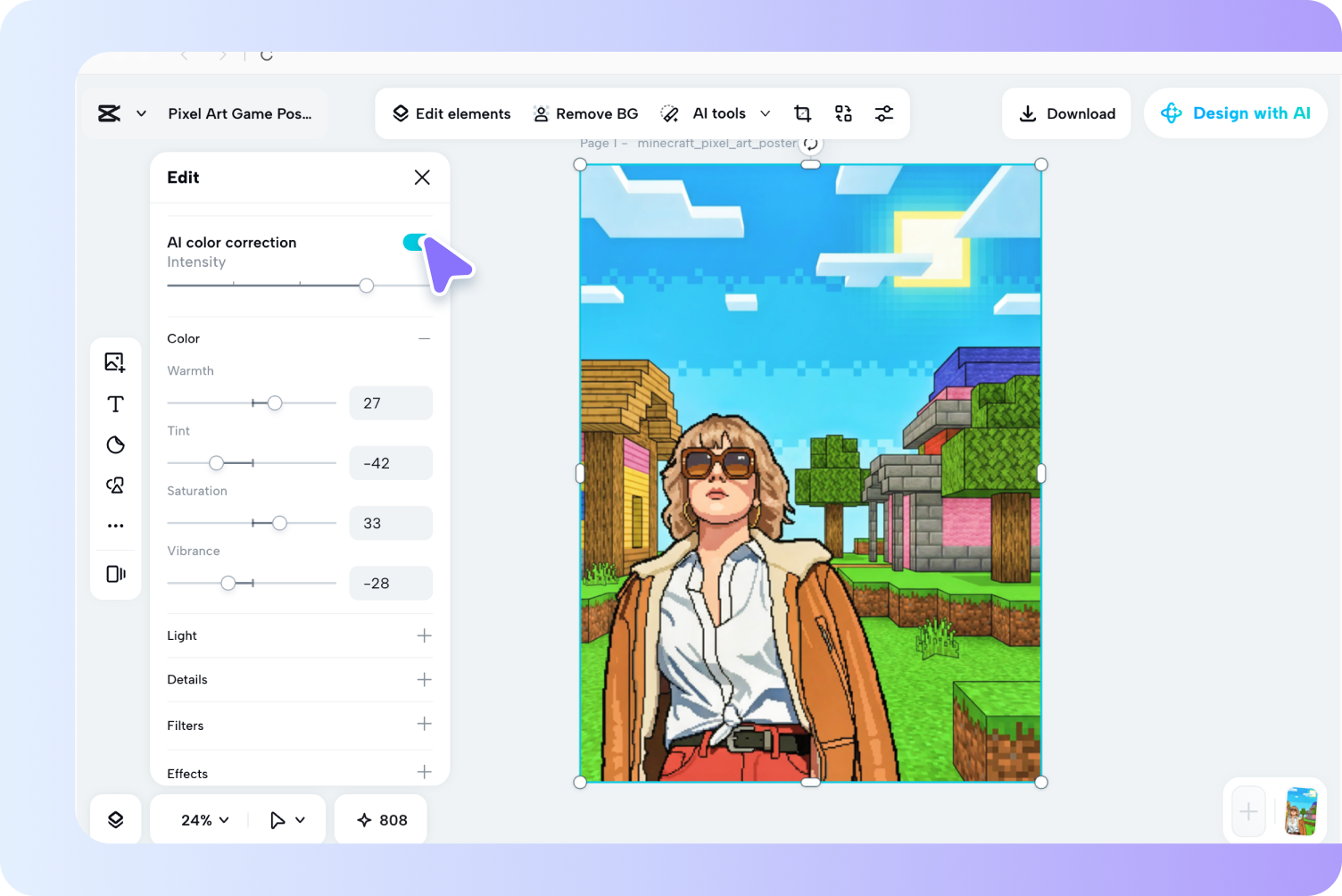Click the Resize canvas icon in the sidebar
The image size is (1342, 896).
tap(115, 574)
